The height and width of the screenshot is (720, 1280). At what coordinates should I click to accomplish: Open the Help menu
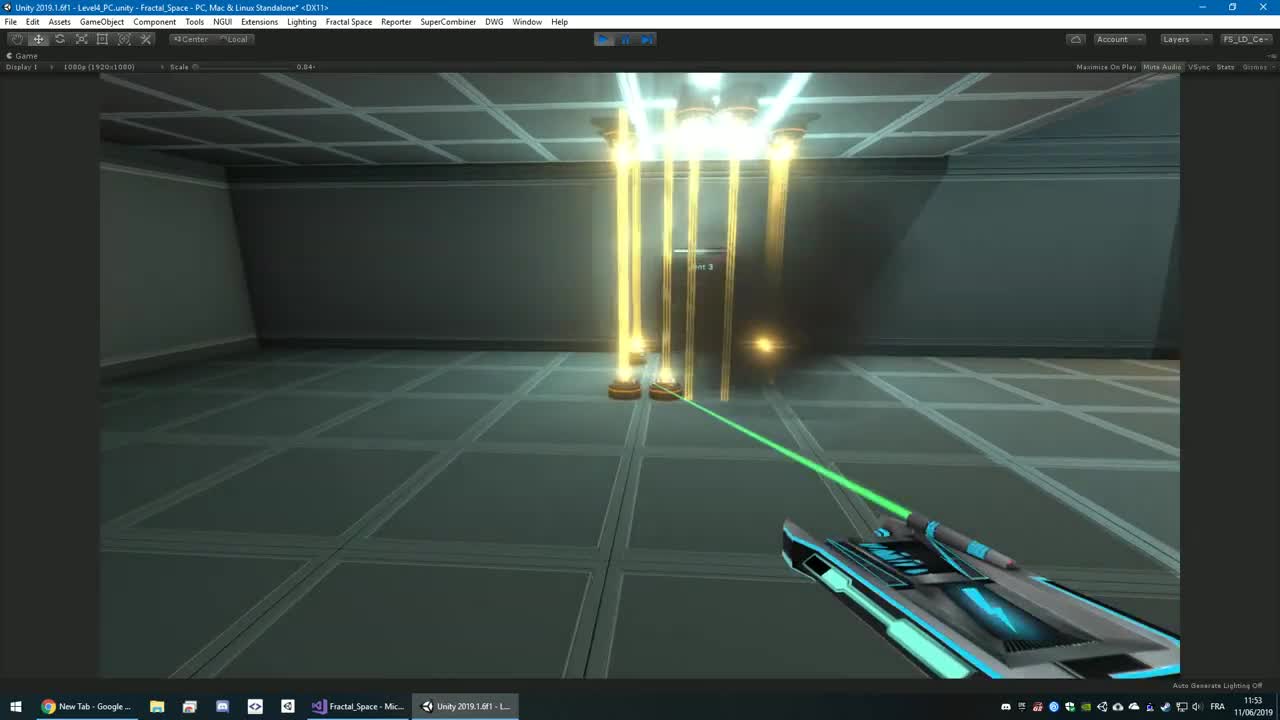pyautogui.click(x=559, y=22)
